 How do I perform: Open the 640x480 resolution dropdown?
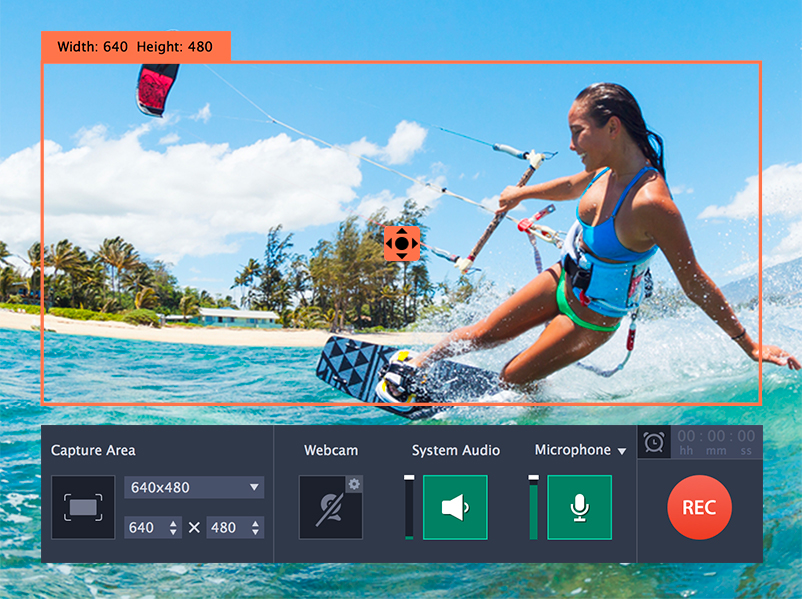tap(193, 487)
